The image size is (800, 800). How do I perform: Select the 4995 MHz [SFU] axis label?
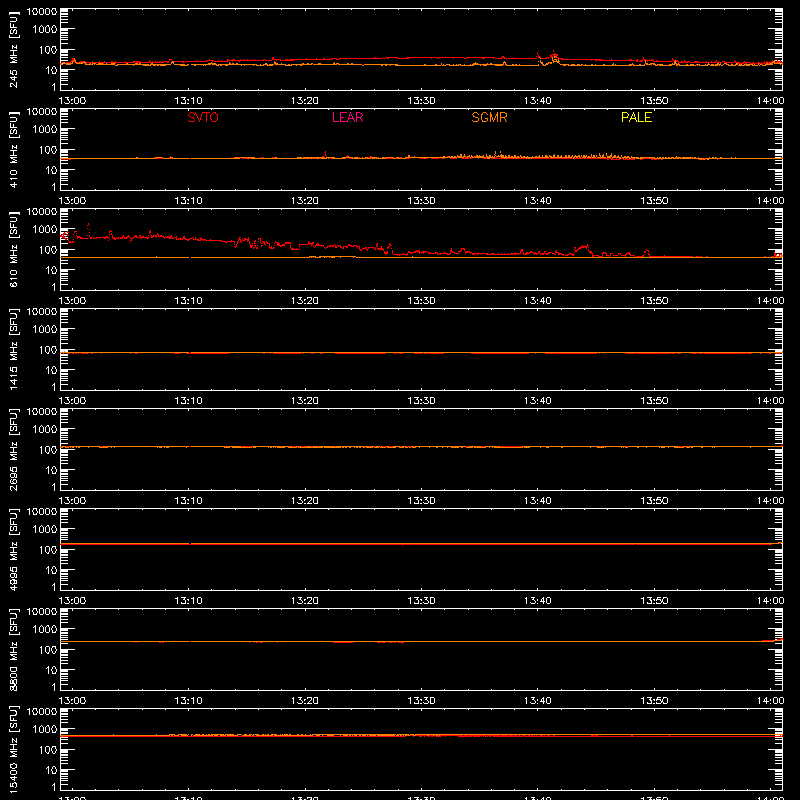(14, 549)
